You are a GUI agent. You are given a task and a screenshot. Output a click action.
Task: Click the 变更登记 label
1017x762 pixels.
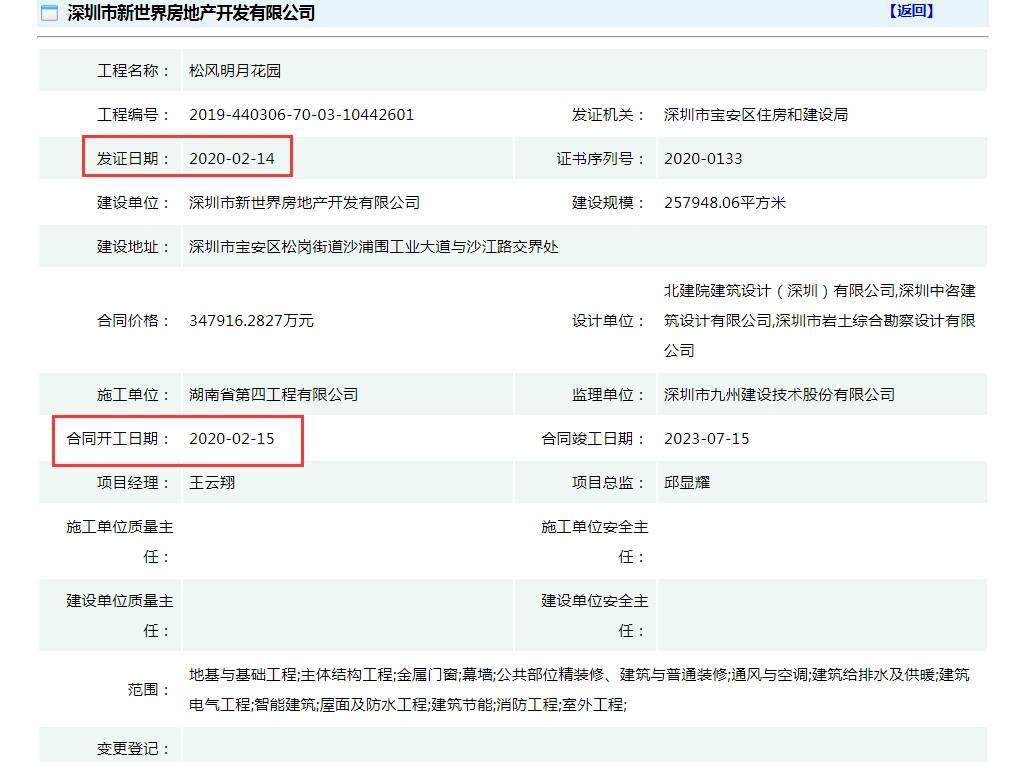(133, 750)
